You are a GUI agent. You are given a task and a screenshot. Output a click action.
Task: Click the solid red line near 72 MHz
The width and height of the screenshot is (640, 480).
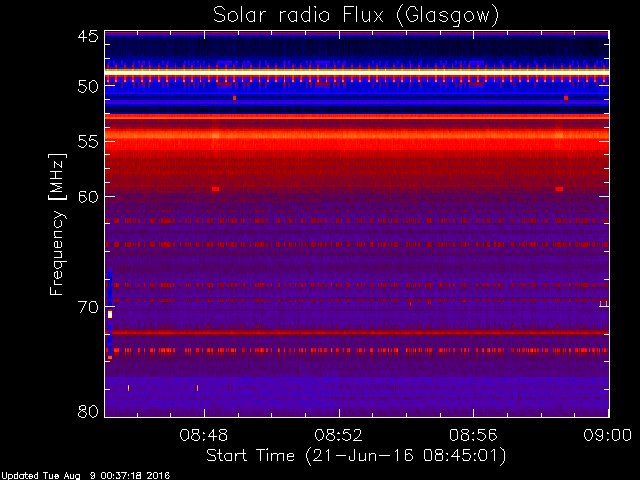357,333
